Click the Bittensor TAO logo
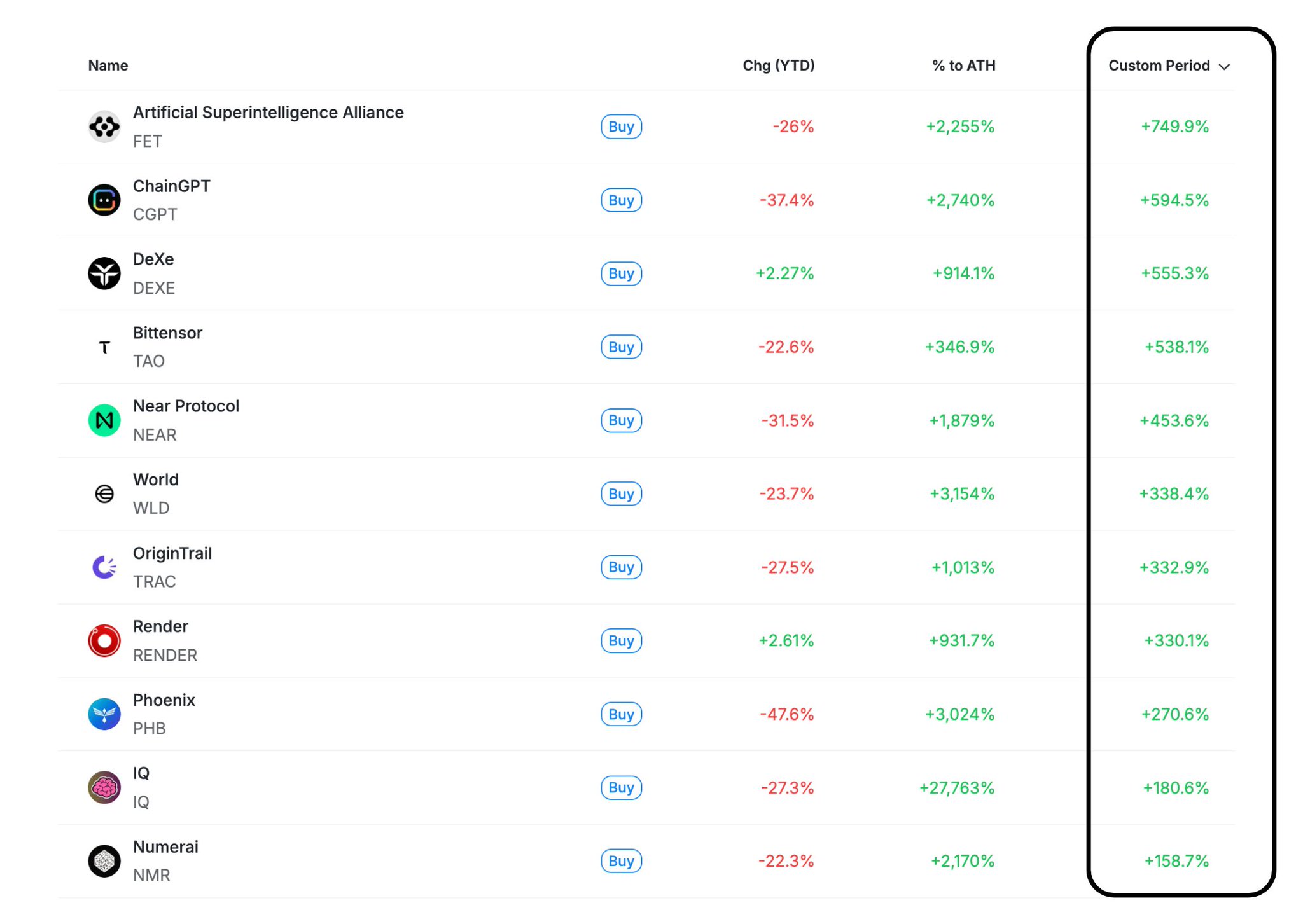This screenshot has width=1303, height=924. point(104,347)
